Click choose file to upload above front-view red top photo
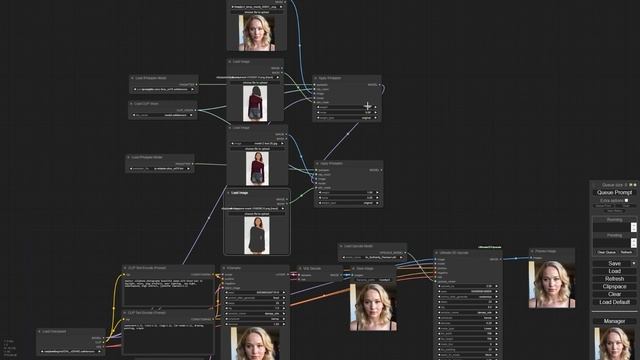This screenshot has width=640, height=360. [x=257, y=149]
